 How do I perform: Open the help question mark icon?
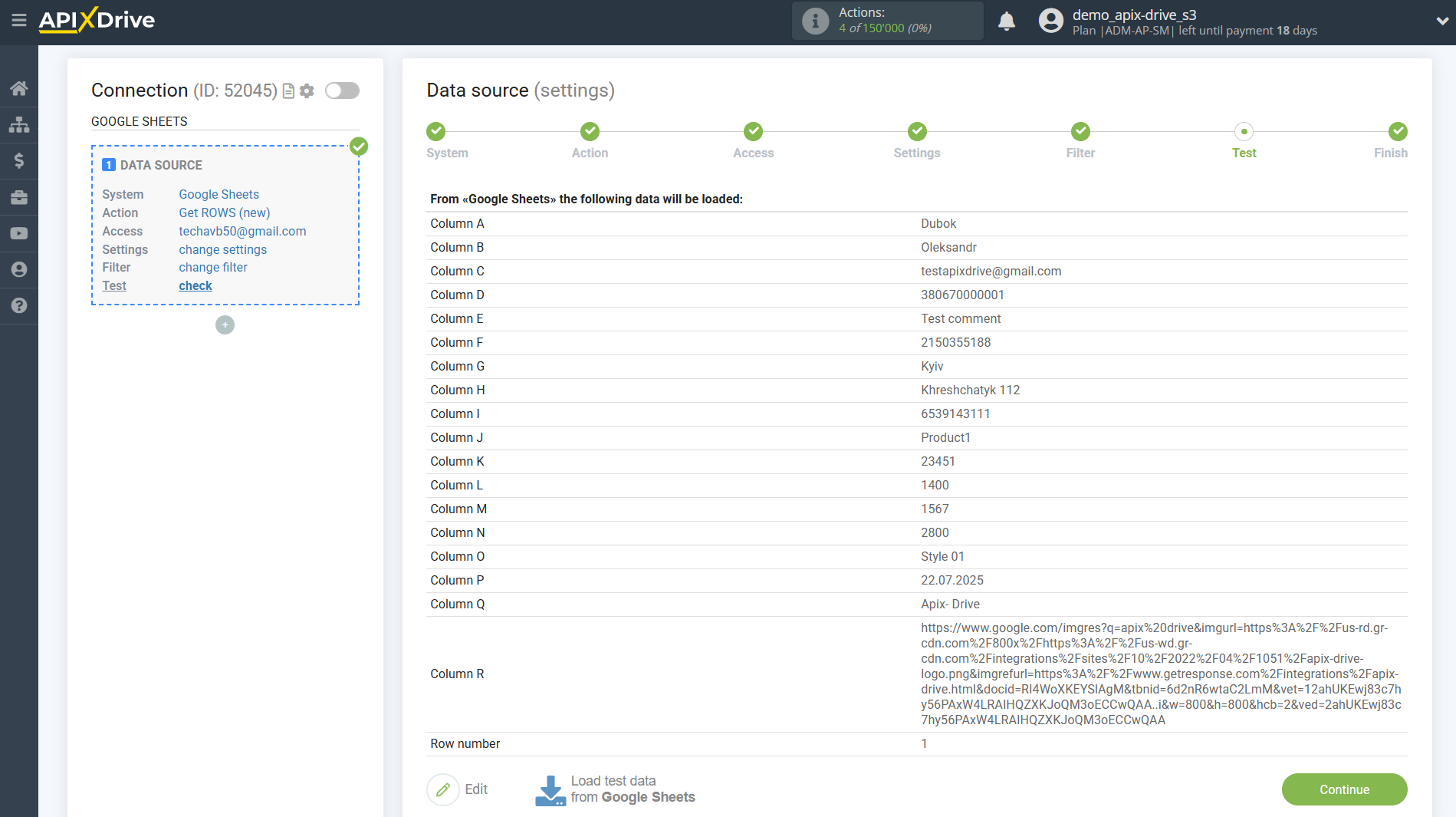click(19, 305)
